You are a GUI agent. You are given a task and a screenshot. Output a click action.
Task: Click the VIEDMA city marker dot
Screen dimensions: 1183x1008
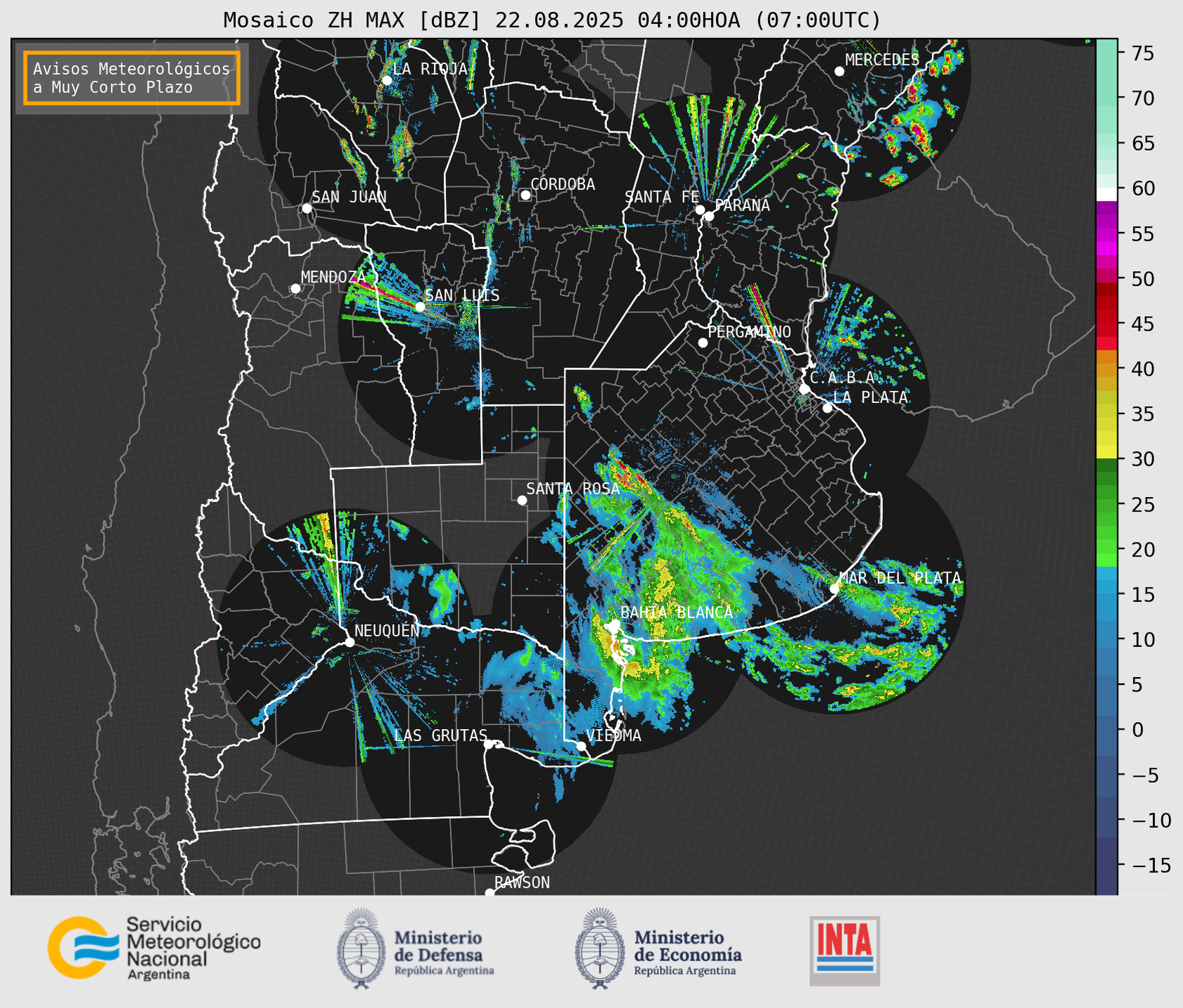(x=581, y=746)
